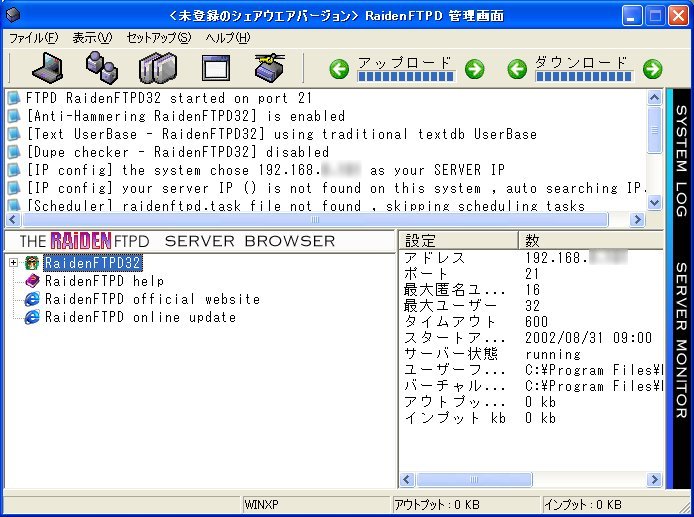Click log icon beside Anti-Hammering line
Viewport: 694px width, 517px height.
(14, 116)
